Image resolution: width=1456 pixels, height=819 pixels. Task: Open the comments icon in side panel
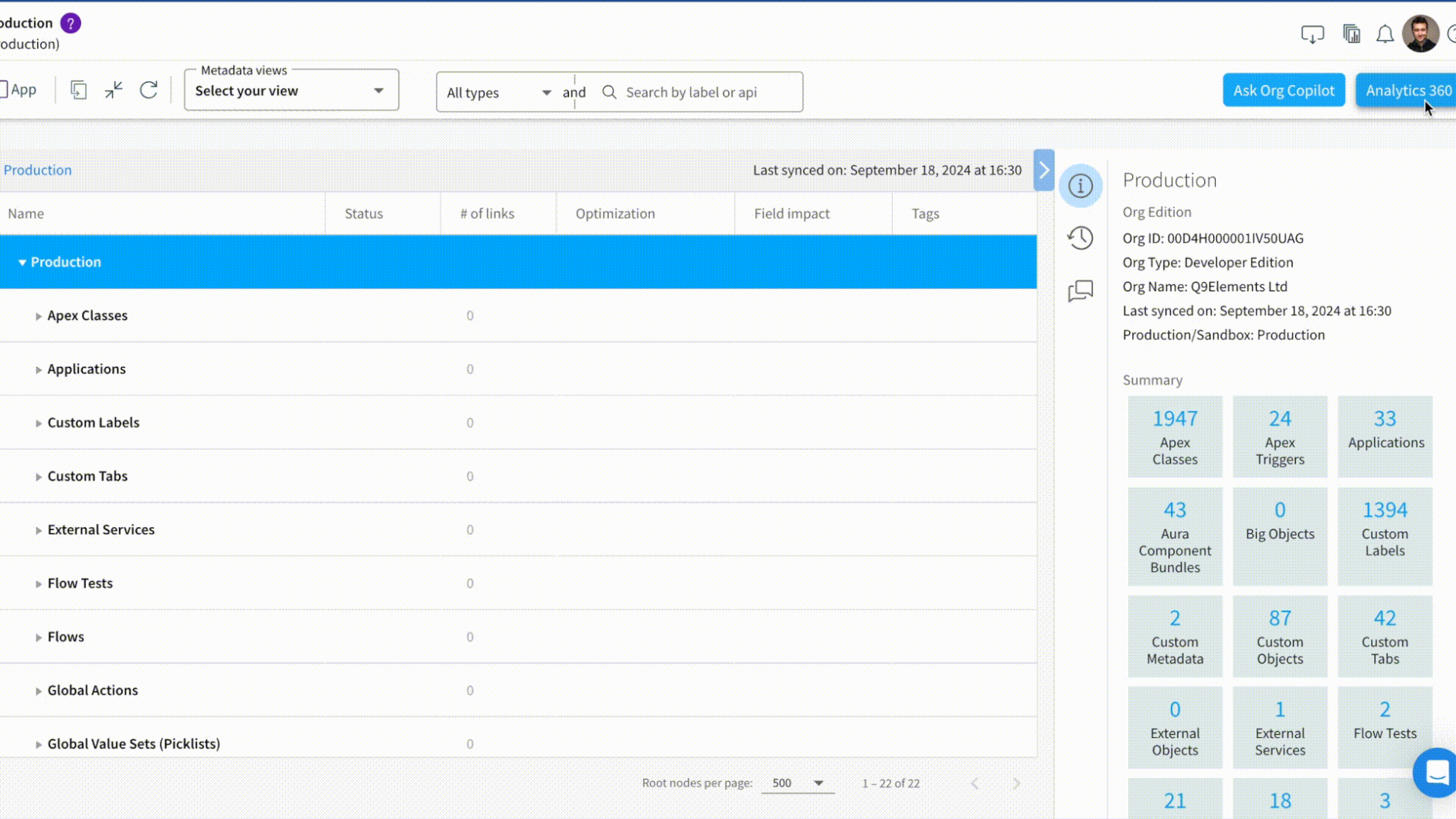pyautogui.click(x=1080, y=291)
